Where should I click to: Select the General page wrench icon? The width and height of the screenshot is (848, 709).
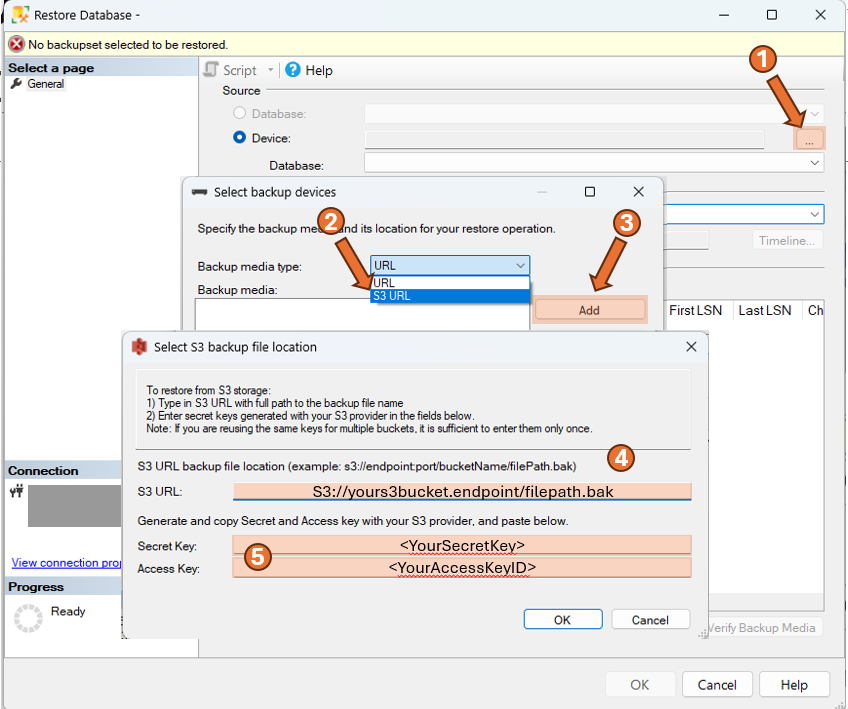(x=18, y=84)
